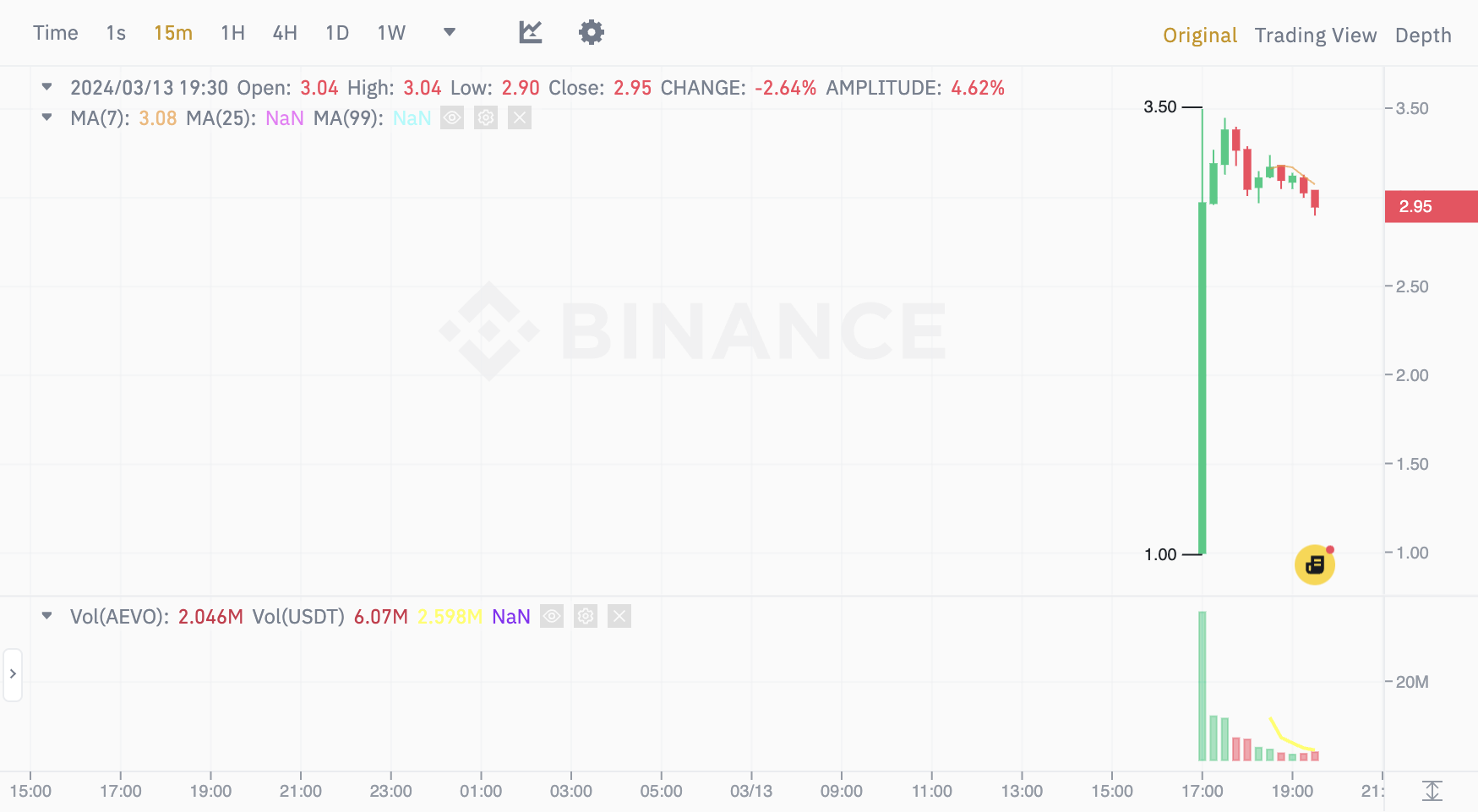Select the 1H interval
1478x812 pixels.
click(x=232, y=33)
